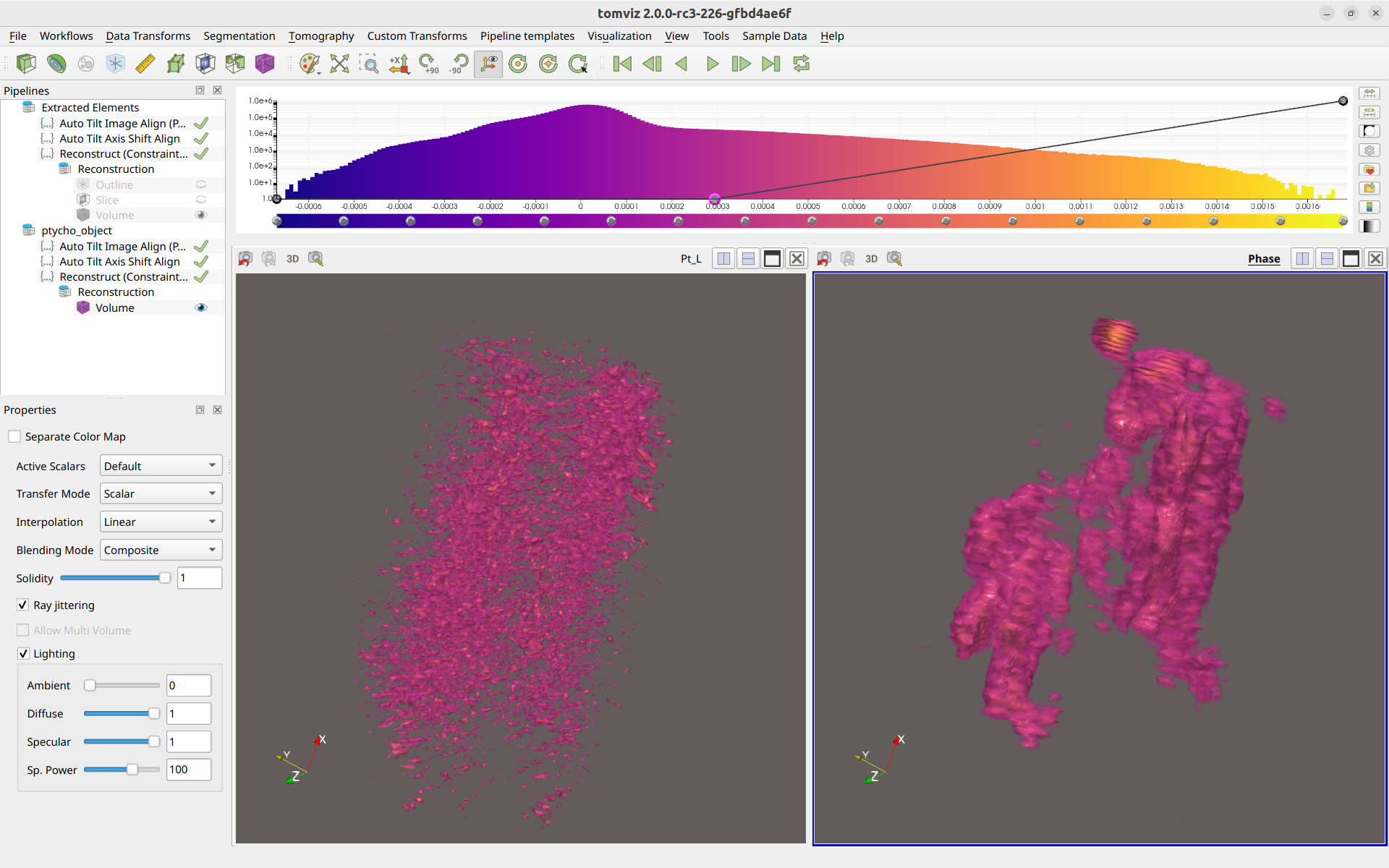Viewport: 1389px width, 868px height.
Task: Toggle eye on ptycho_object Volume
Action: [201, 307]
